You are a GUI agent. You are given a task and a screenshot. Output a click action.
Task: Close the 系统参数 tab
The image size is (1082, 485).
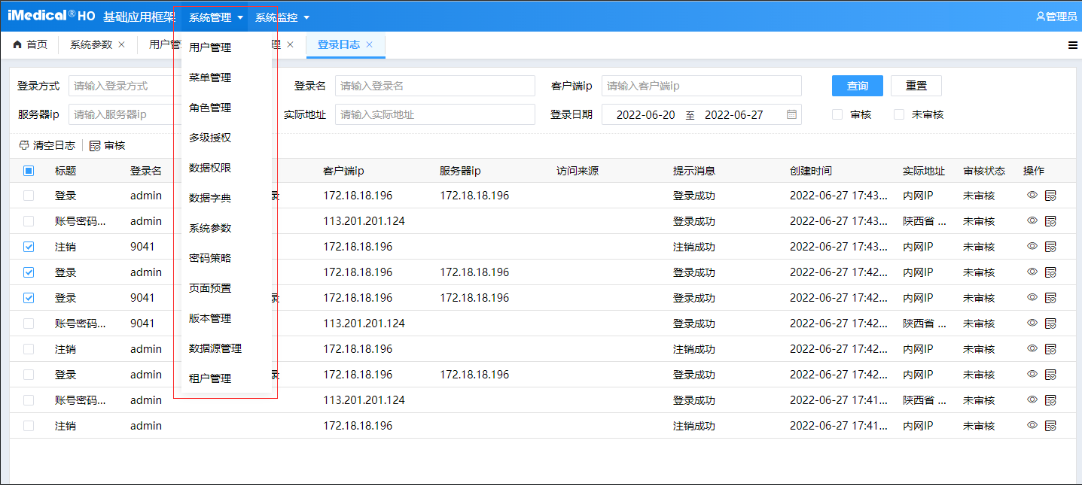tap(121, 45)
